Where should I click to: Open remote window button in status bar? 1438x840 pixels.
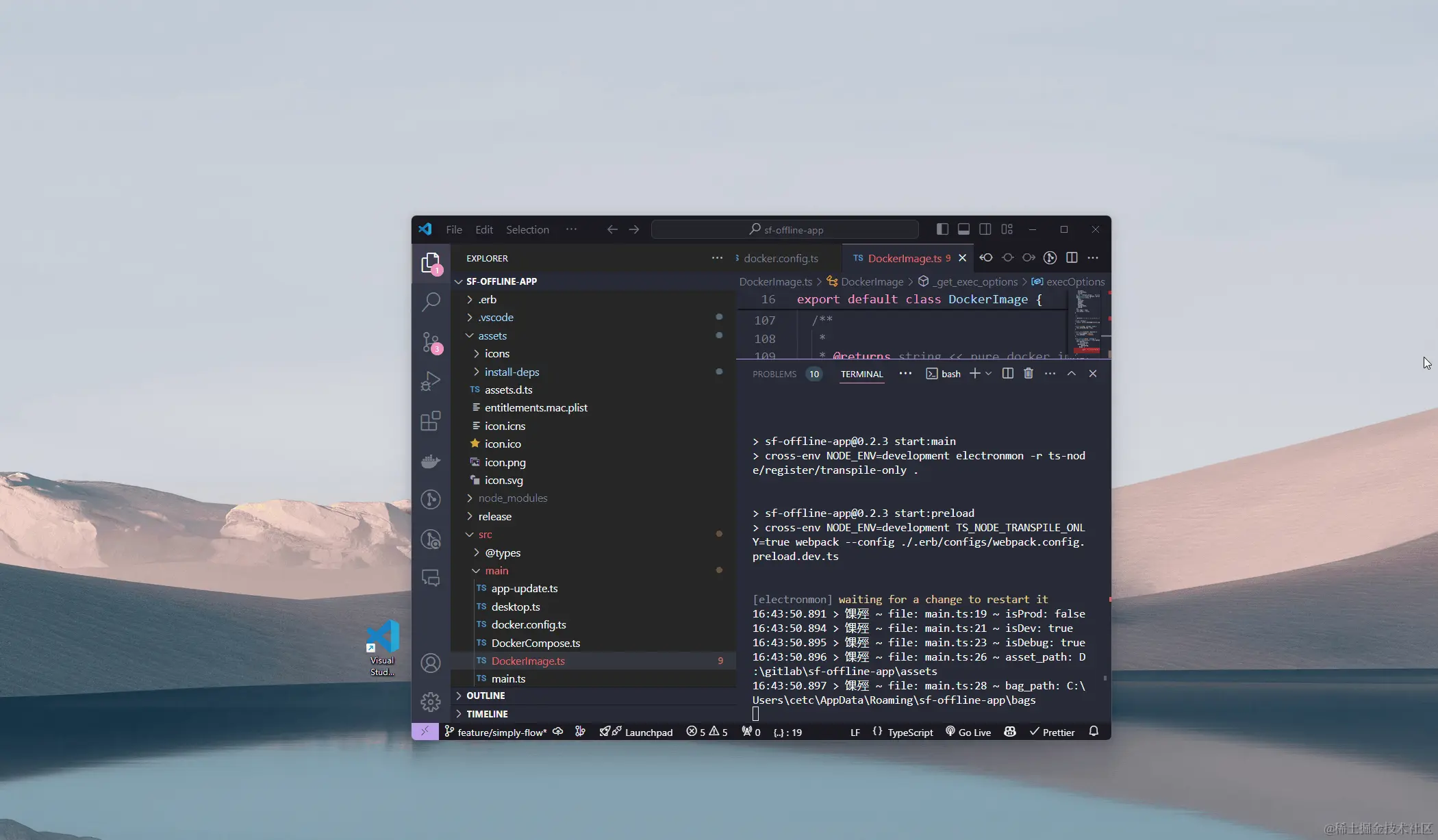point(425,731)
